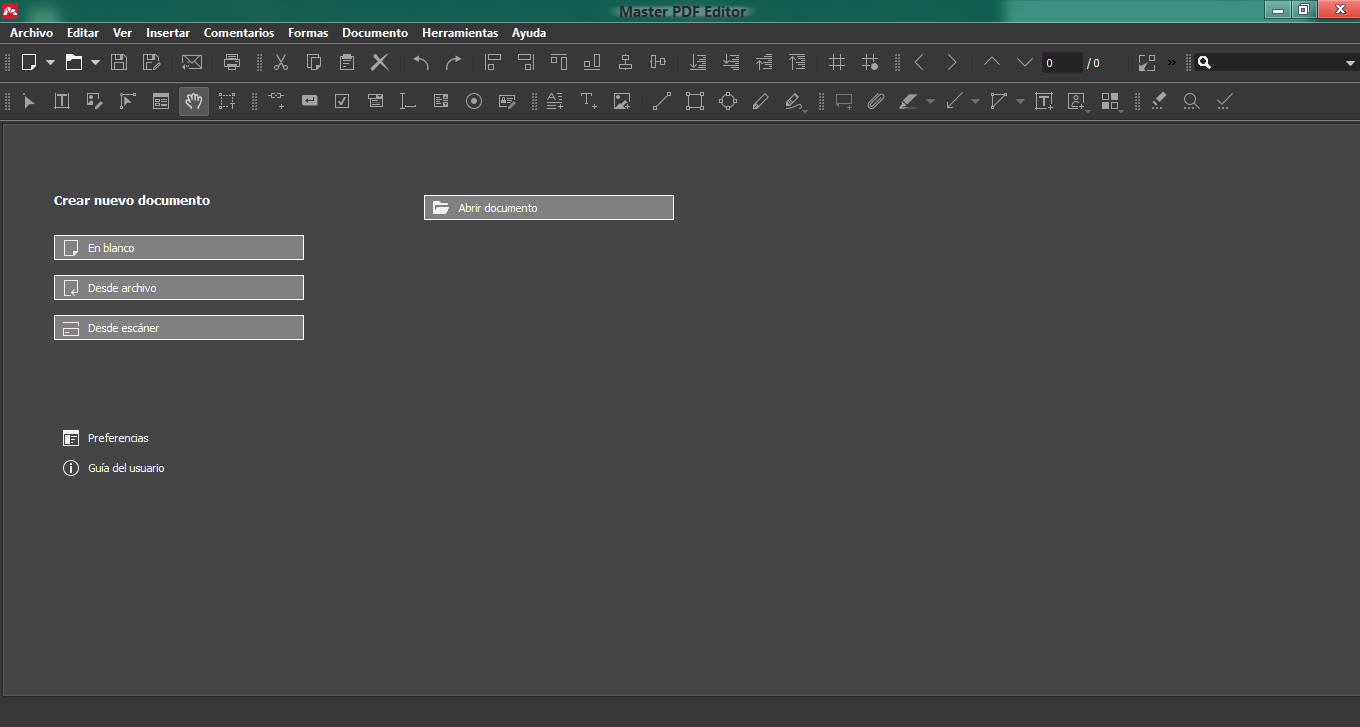Click the Desde archivo button
This screenshot has height=727, width=1360.
(x=179, y=288)
